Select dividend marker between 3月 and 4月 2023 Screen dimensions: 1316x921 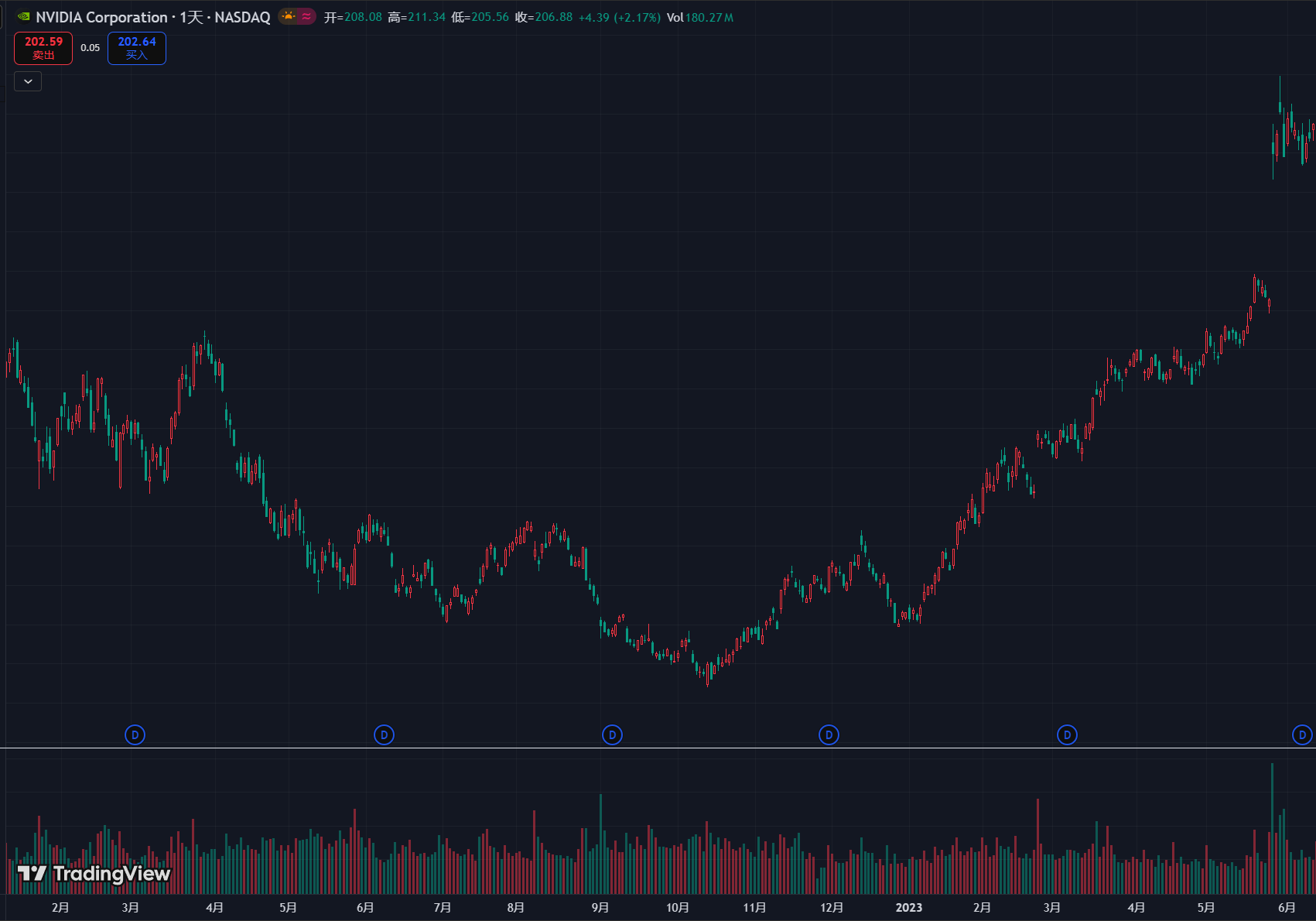pos(1067,734)
